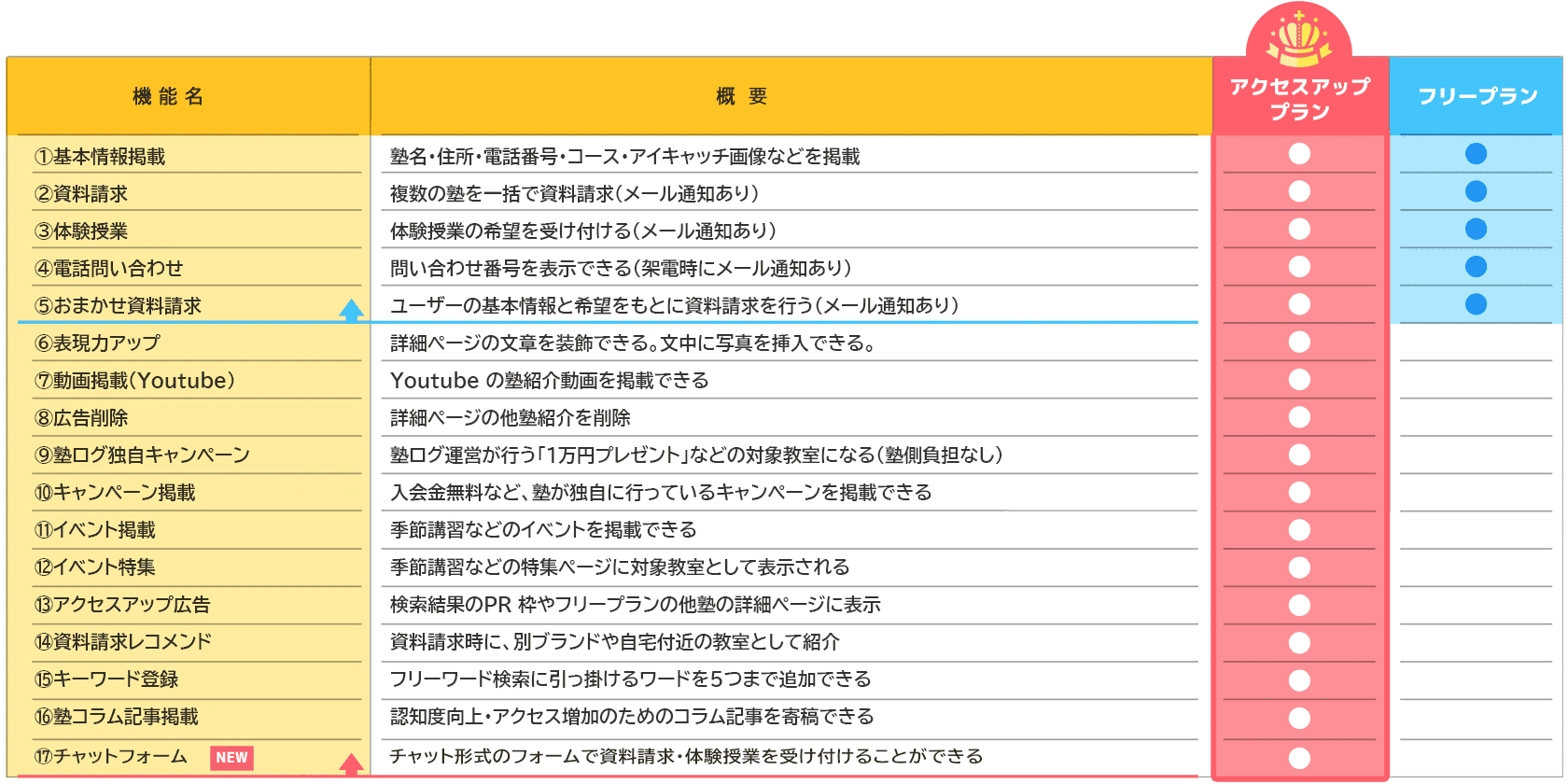Click the free plan blue dot for 資料請求
Image resolution: width=1568 pixels, height=784 pixels.
pos(1476,191)
